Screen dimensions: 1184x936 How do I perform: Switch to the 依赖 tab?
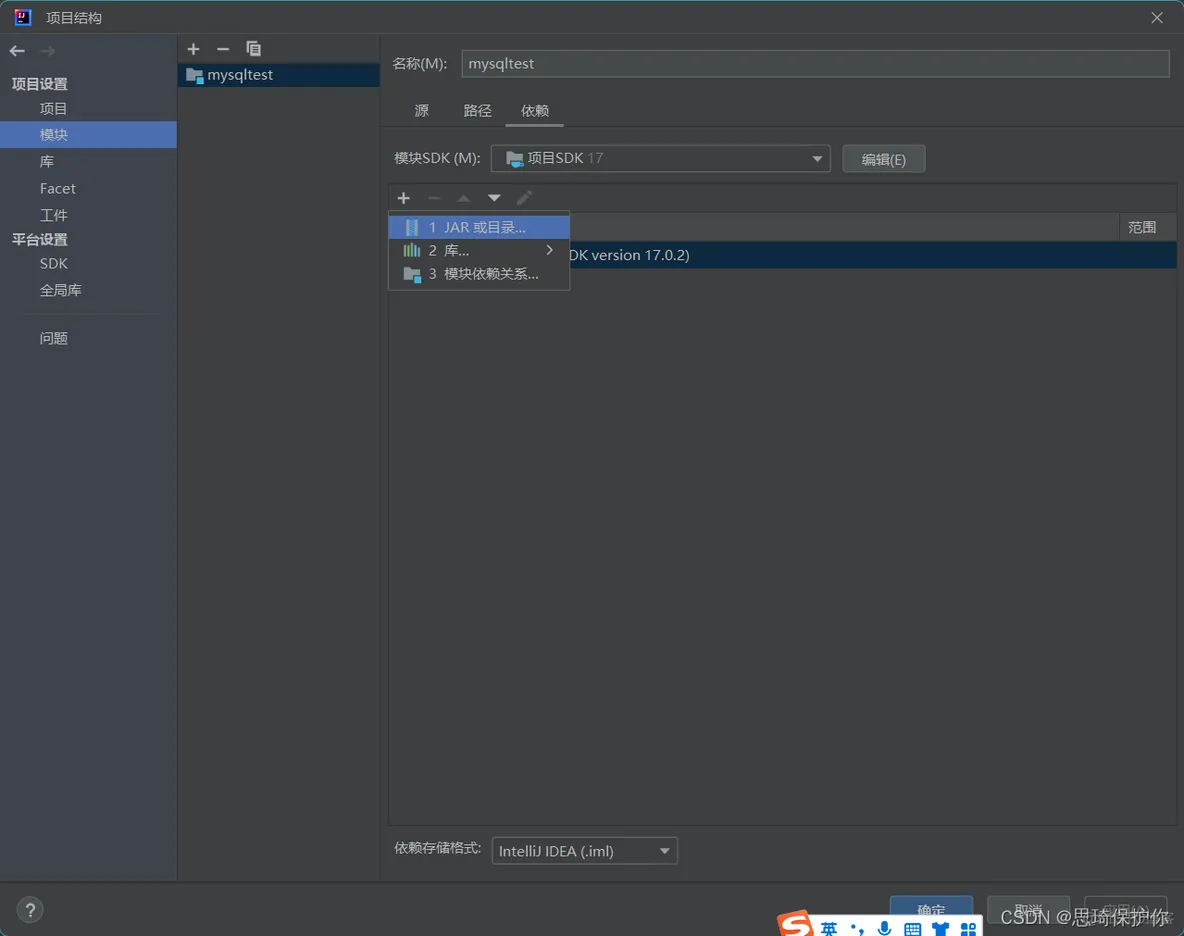click(x=535, y=111)
